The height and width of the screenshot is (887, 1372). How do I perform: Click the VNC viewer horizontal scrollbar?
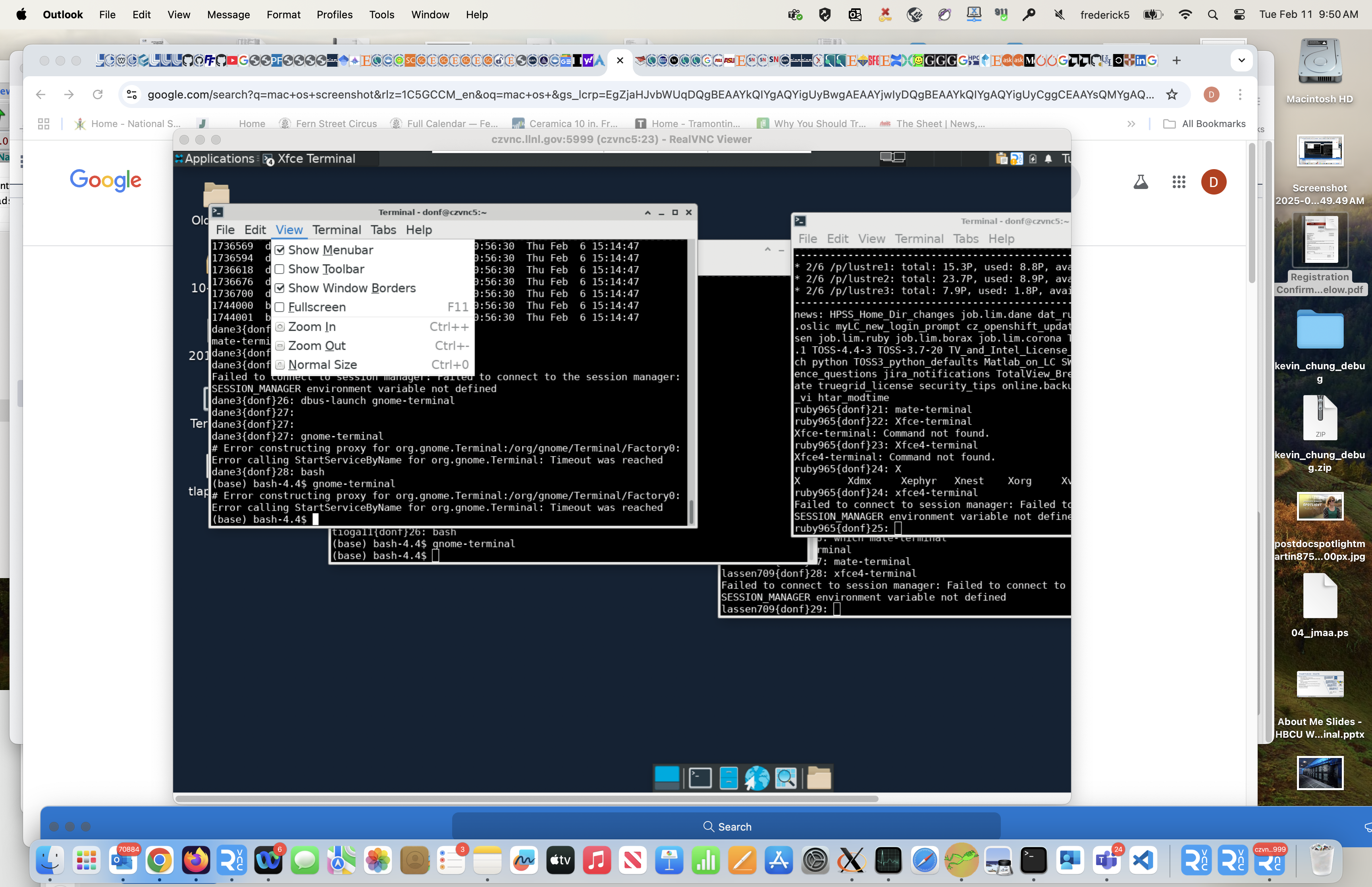click(x=526, y=799)
